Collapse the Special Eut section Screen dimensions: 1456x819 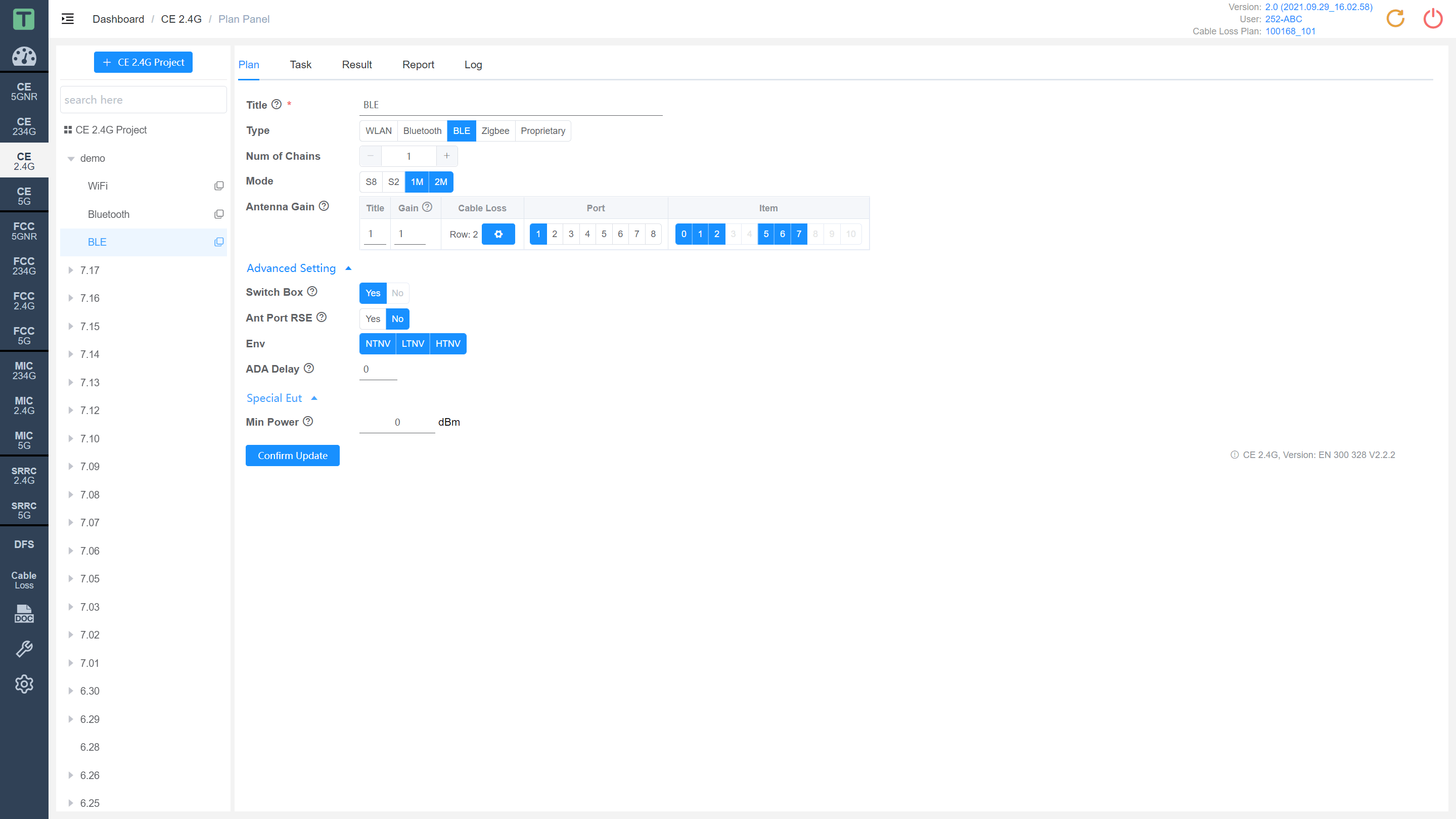pyautogui.click(x=282, y=398)
